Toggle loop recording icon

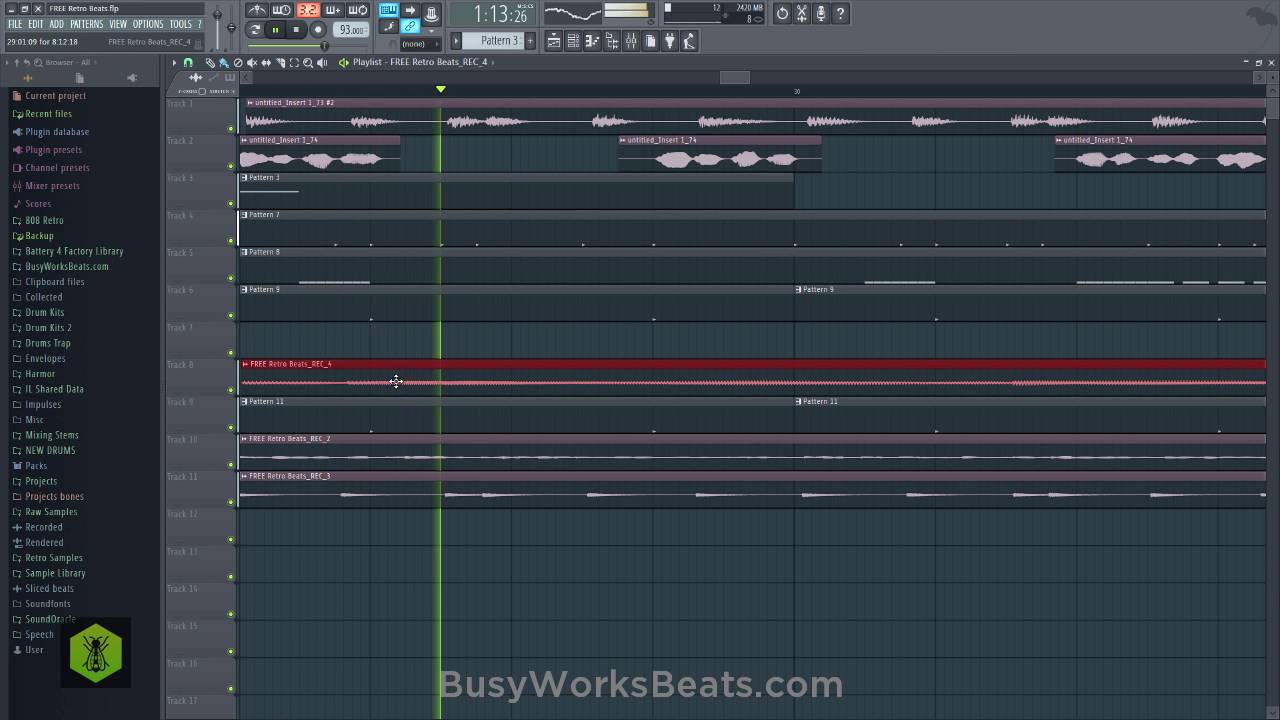point(358,10)
